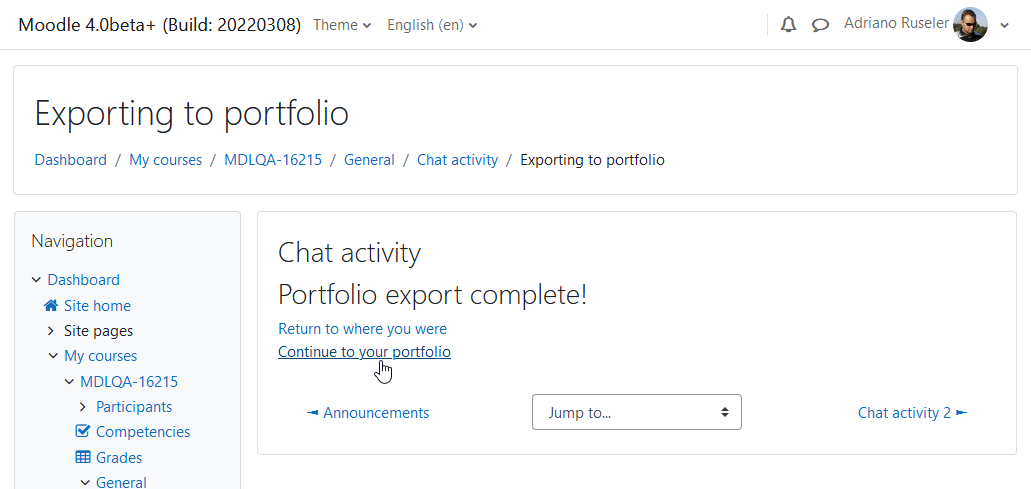Open the user menu arrow beside avatar

(1004, 26)
